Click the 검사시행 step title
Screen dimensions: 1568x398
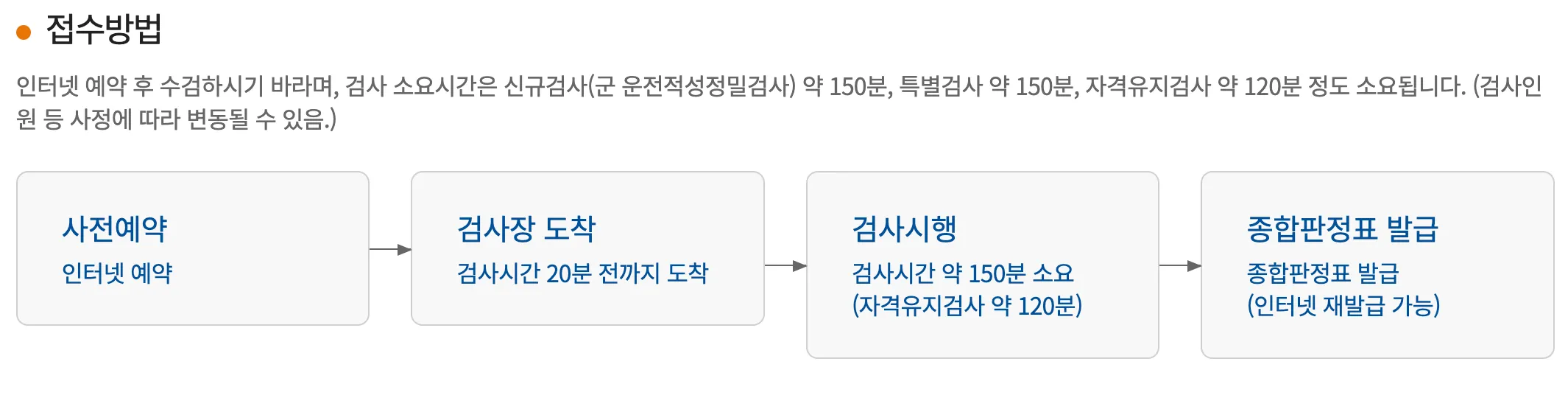click(904, 229)
